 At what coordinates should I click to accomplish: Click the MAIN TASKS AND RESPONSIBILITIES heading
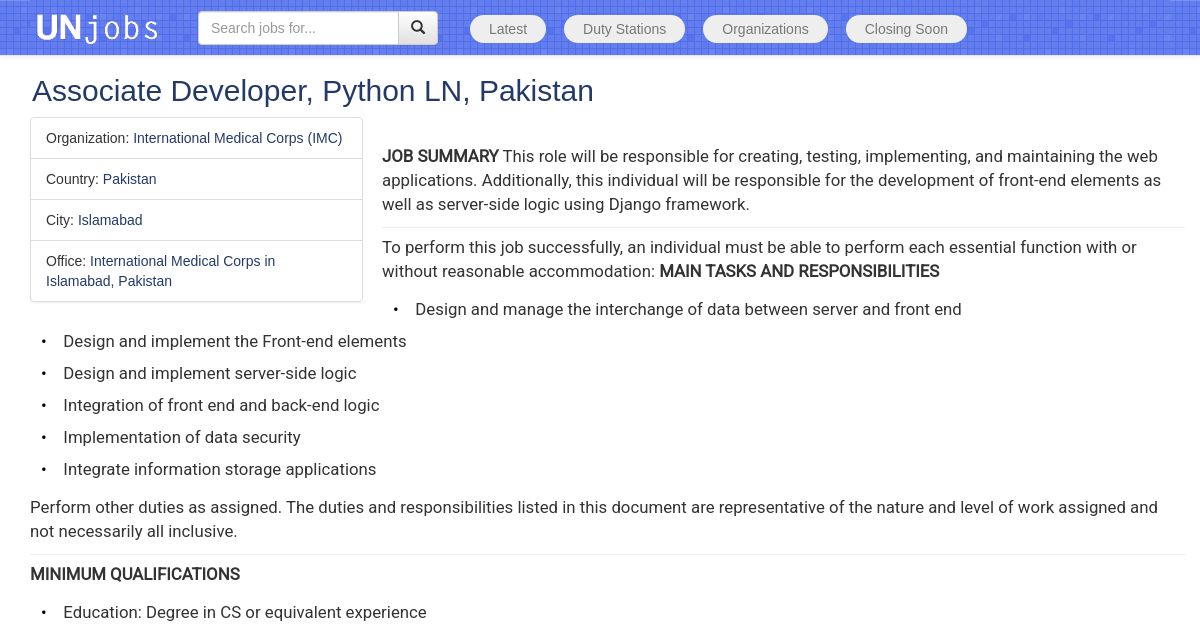click(799, 271)
